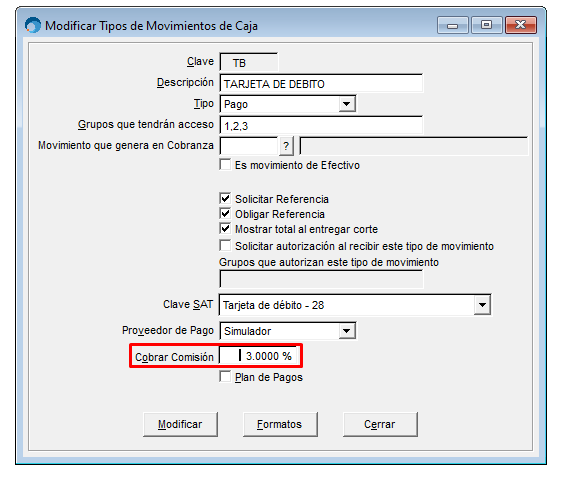The height and width of the screenshot is (477, 568).
Task: Maximize the dialog window
Action: coord(486,25)
